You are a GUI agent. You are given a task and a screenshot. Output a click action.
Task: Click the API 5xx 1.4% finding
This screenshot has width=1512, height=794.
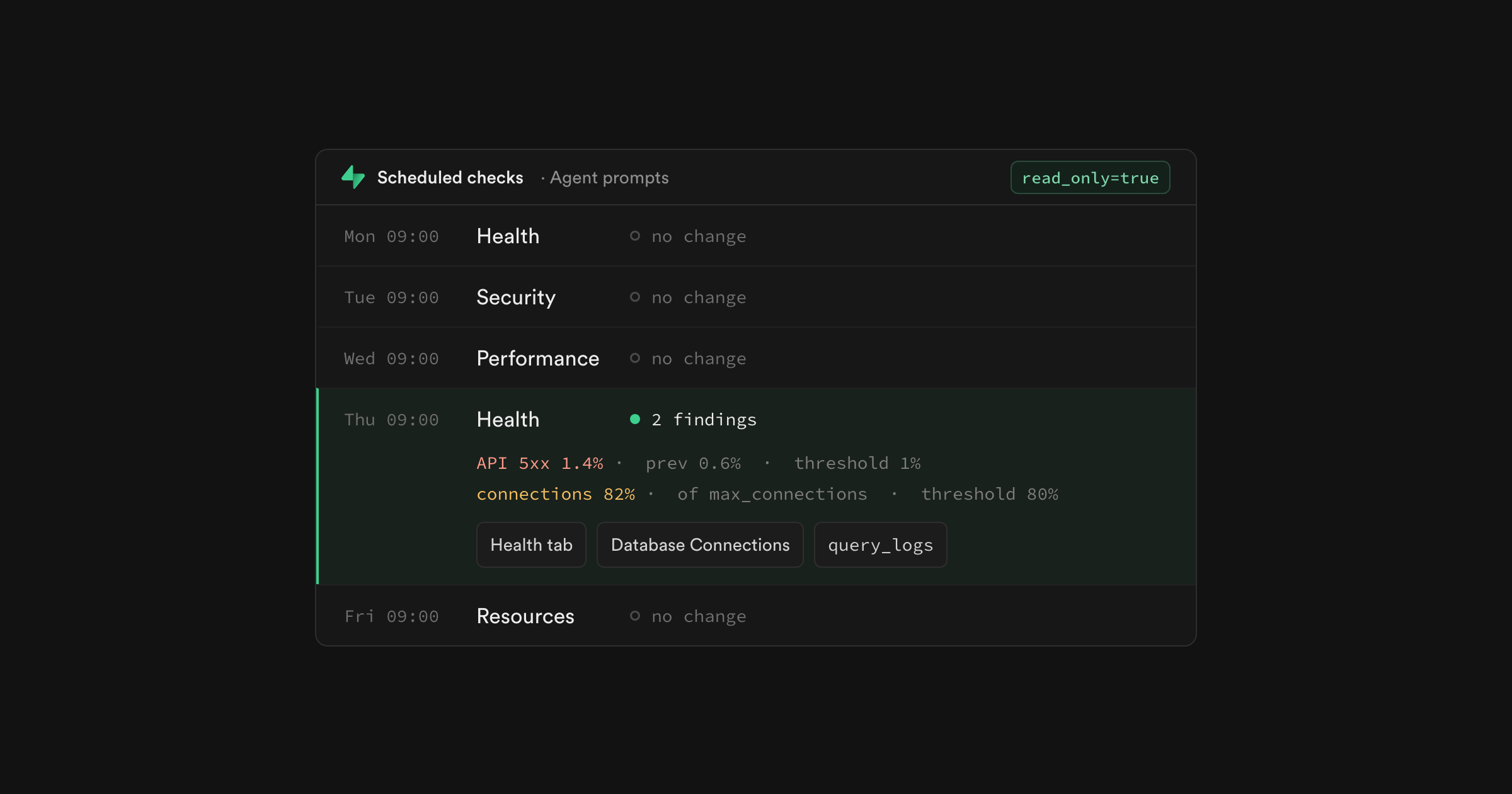(540, 463)
